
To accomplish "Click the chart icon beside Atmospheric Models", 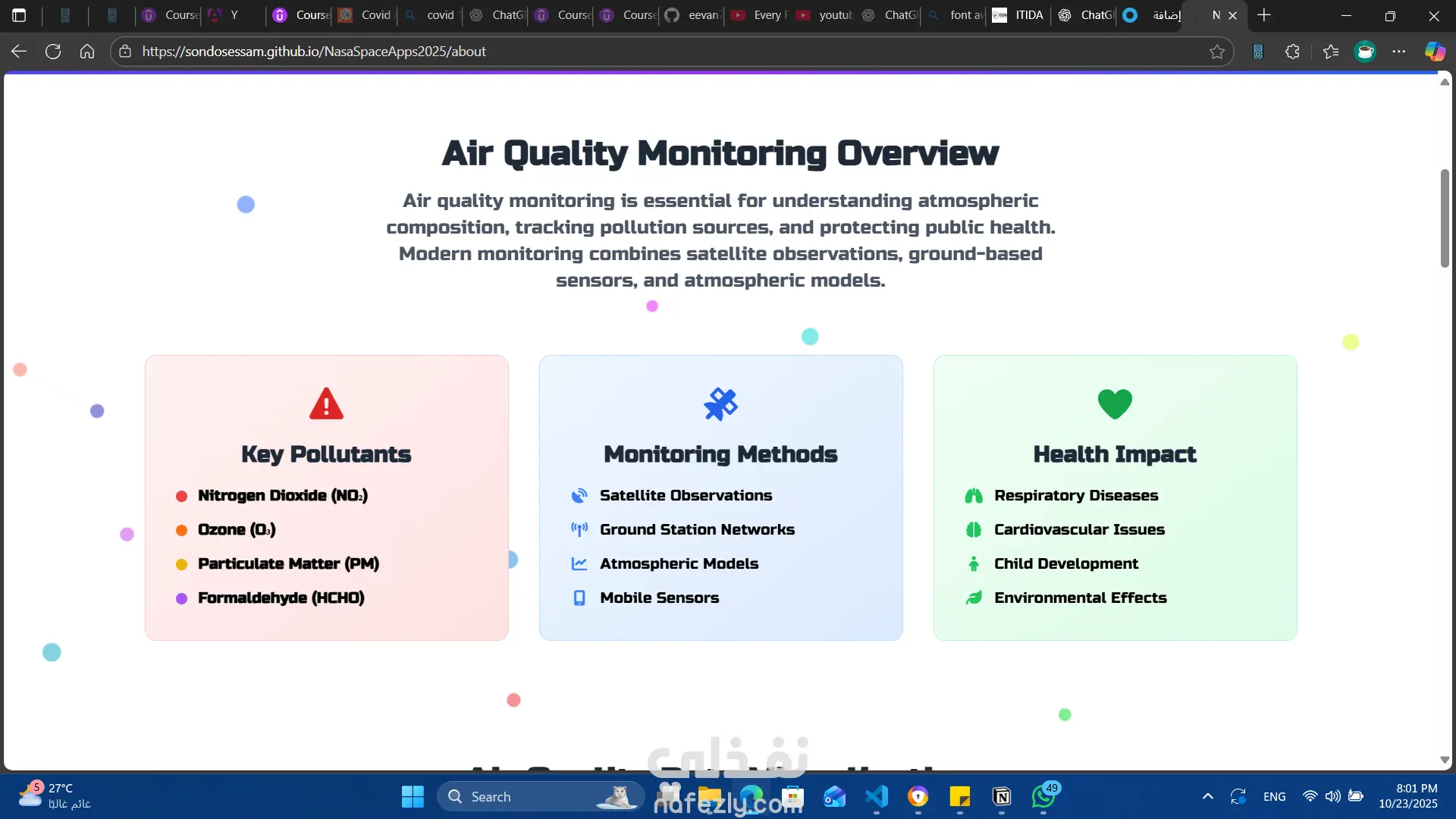I will (x=579, y=564).
